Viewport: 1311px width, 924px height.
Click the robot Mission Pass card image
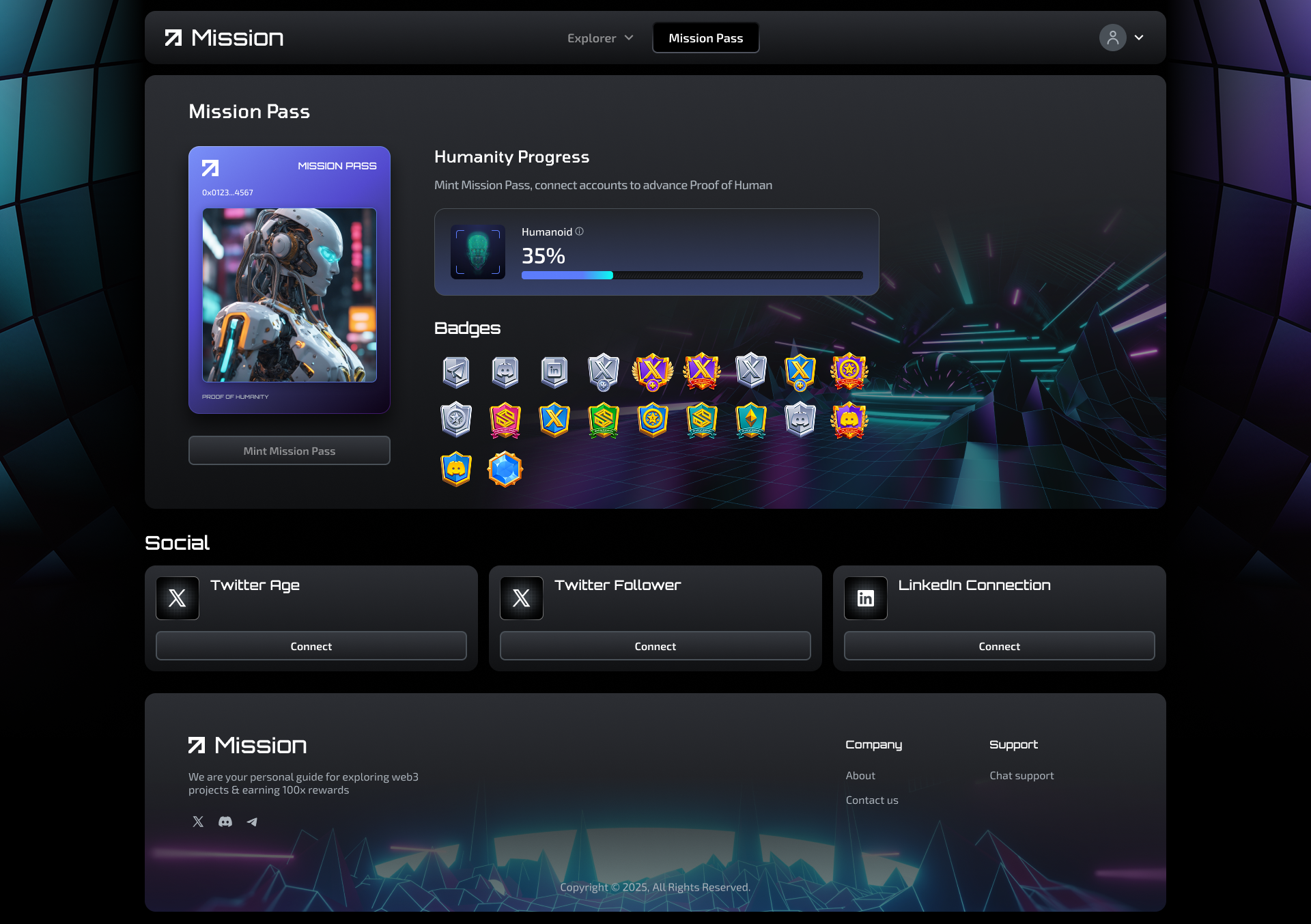coord(290,295)
